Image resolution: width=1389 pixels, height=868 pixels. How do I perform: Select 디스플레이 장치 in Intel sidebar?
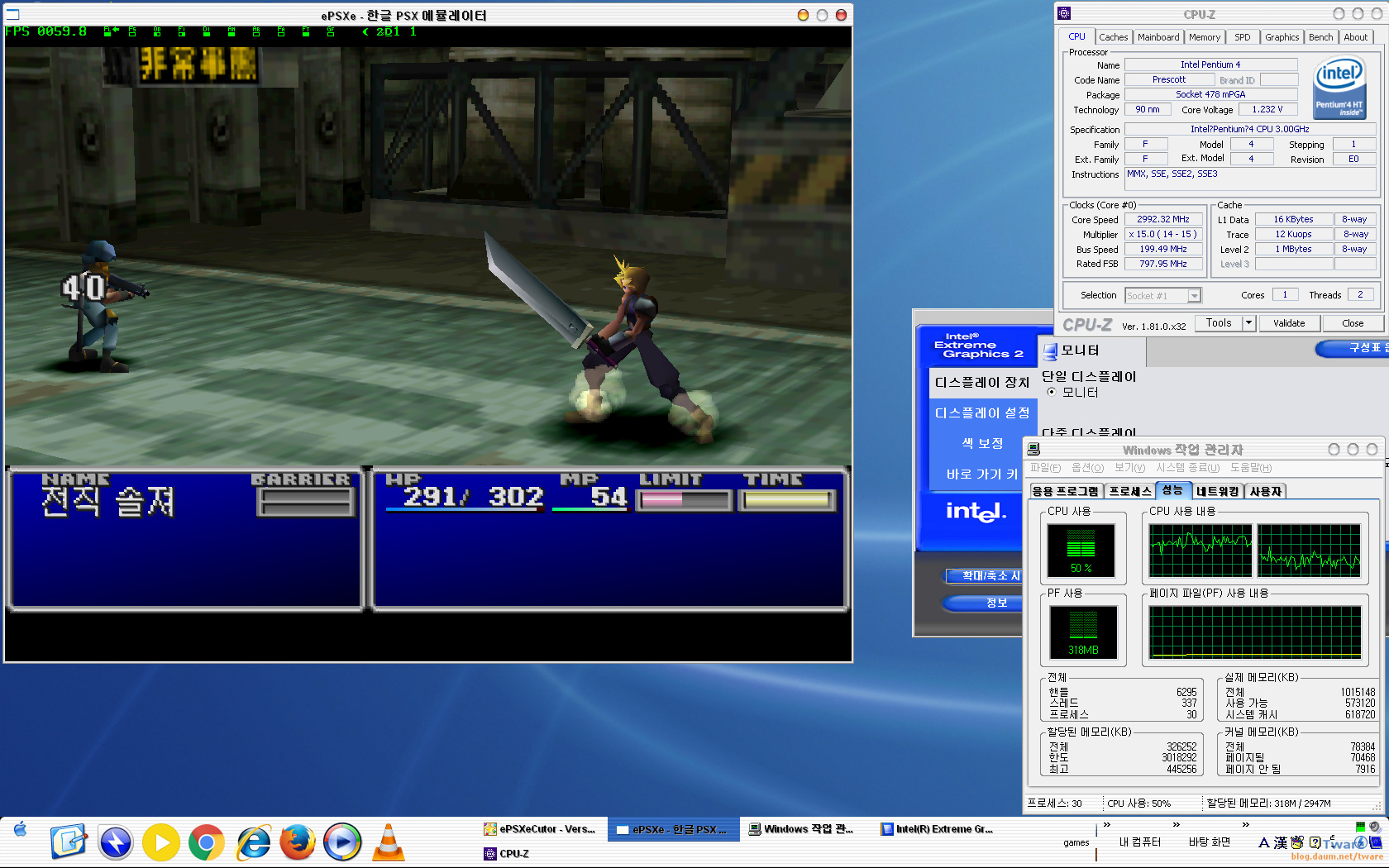pos(981,382)
